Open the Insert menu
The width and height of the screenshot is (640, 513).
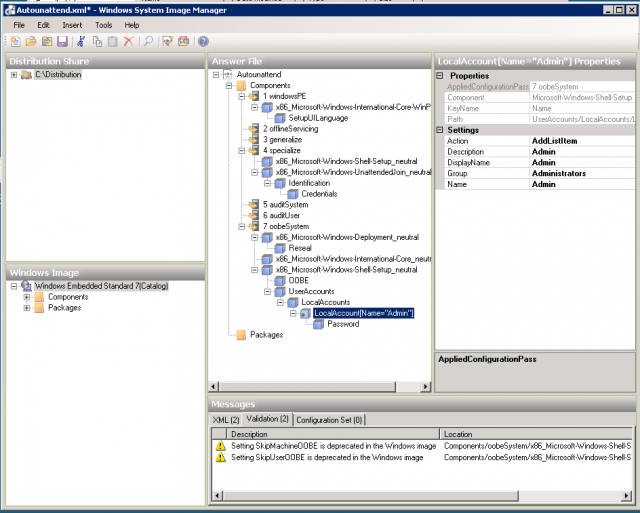tap(72, 24)
